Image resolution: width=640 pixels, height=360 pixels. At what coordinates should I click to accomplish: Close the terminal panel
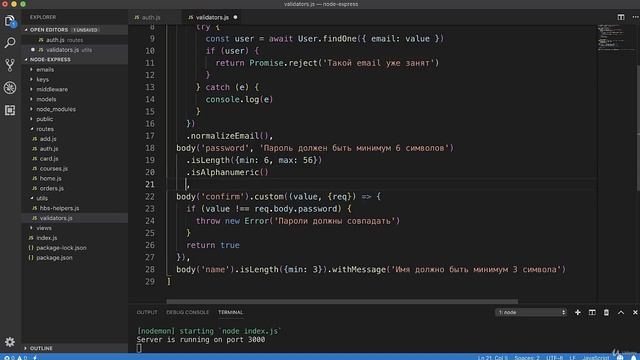pyautogui.click(x=635, y=312)
